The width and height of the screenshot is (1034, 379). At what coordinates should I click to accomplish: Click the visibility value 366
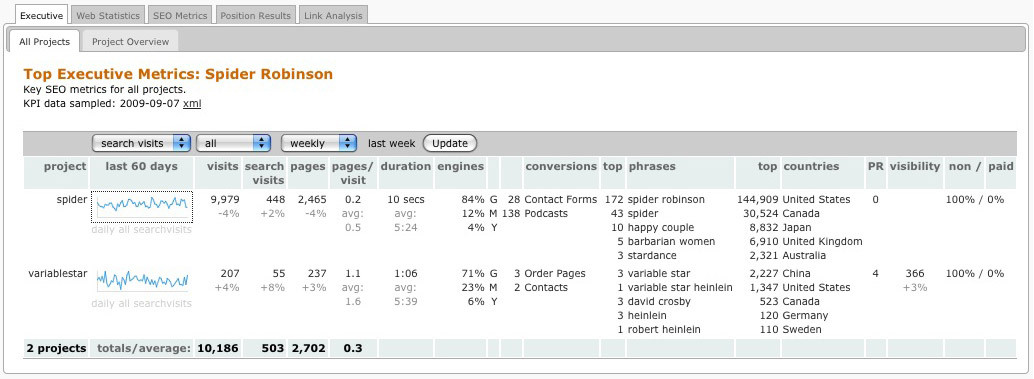915,273
